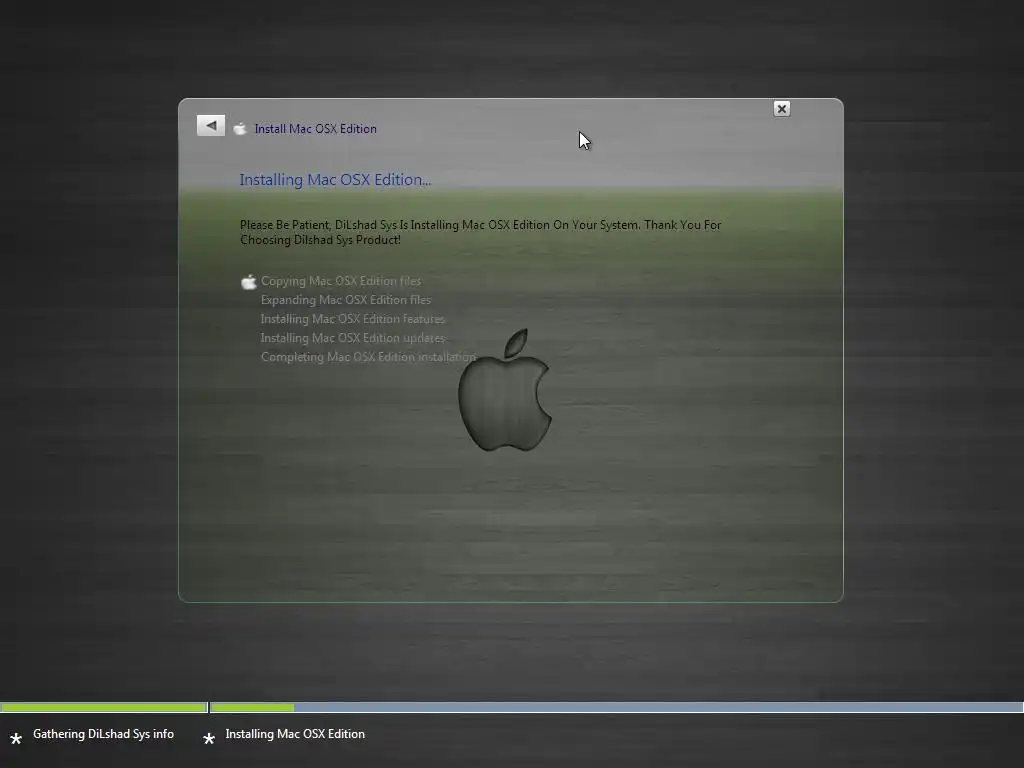The image size is (1024, 768).
Task: Click the 'Installing Mac OSX Edition...' heading
Action: point(335,180)
